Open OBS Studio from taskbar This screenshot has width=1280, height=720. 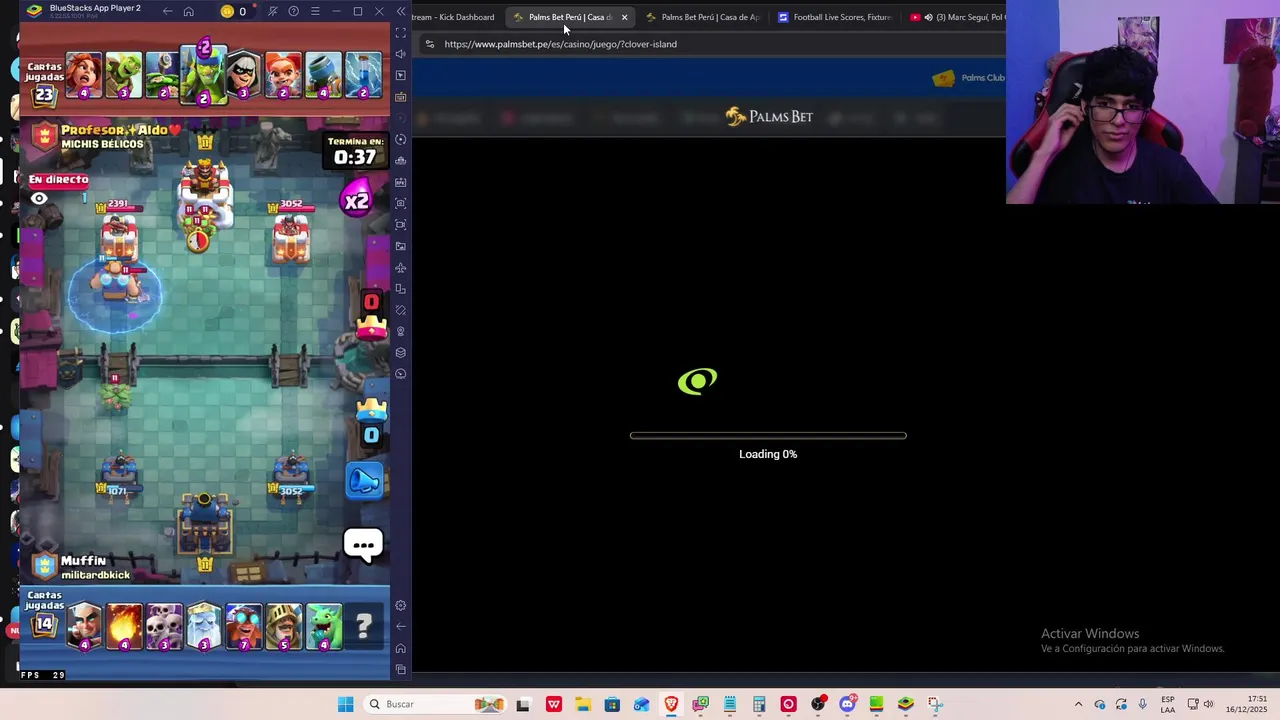(818, 704)
